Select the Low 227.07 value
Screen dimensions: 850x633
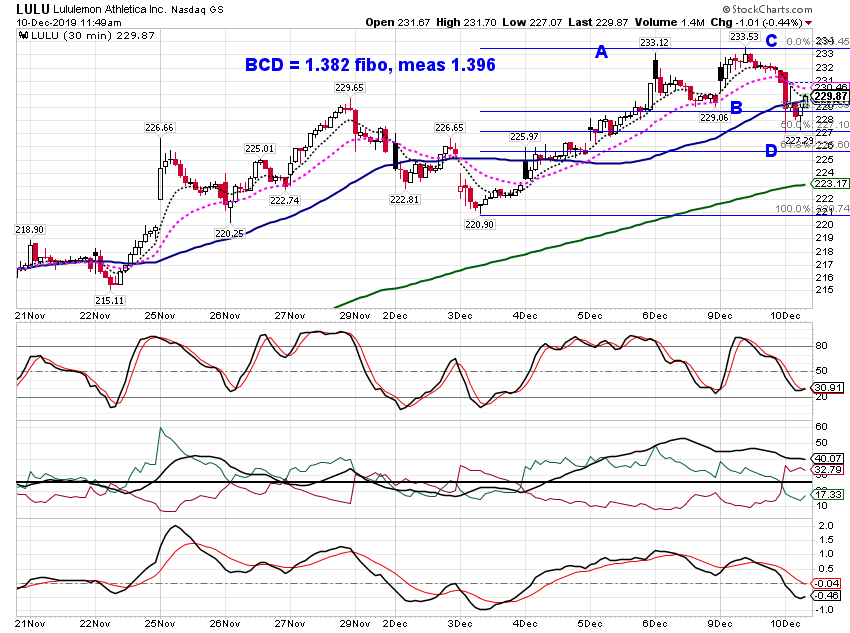(532, 22)
